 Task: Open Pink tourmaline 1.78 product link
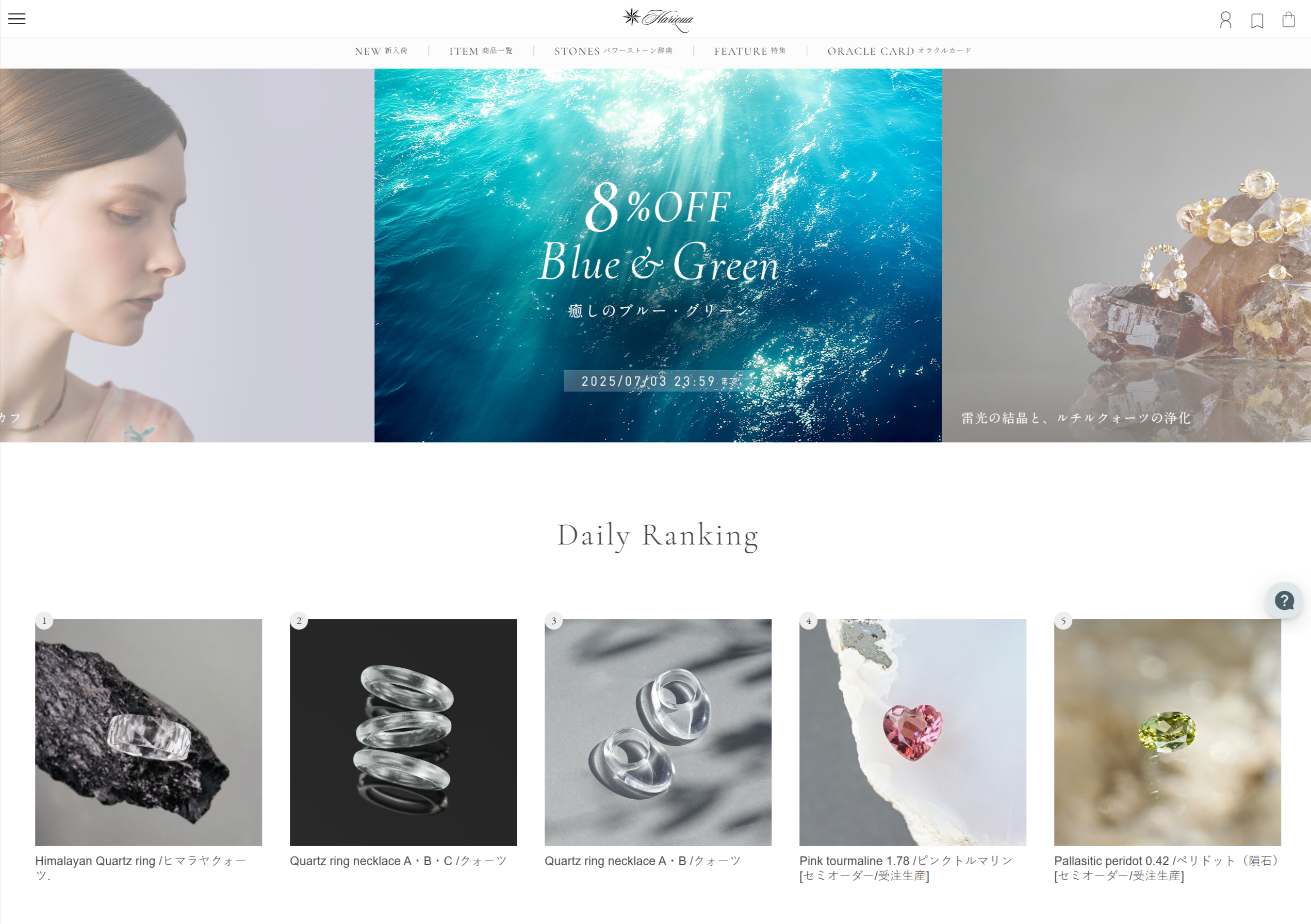(906, 868)
